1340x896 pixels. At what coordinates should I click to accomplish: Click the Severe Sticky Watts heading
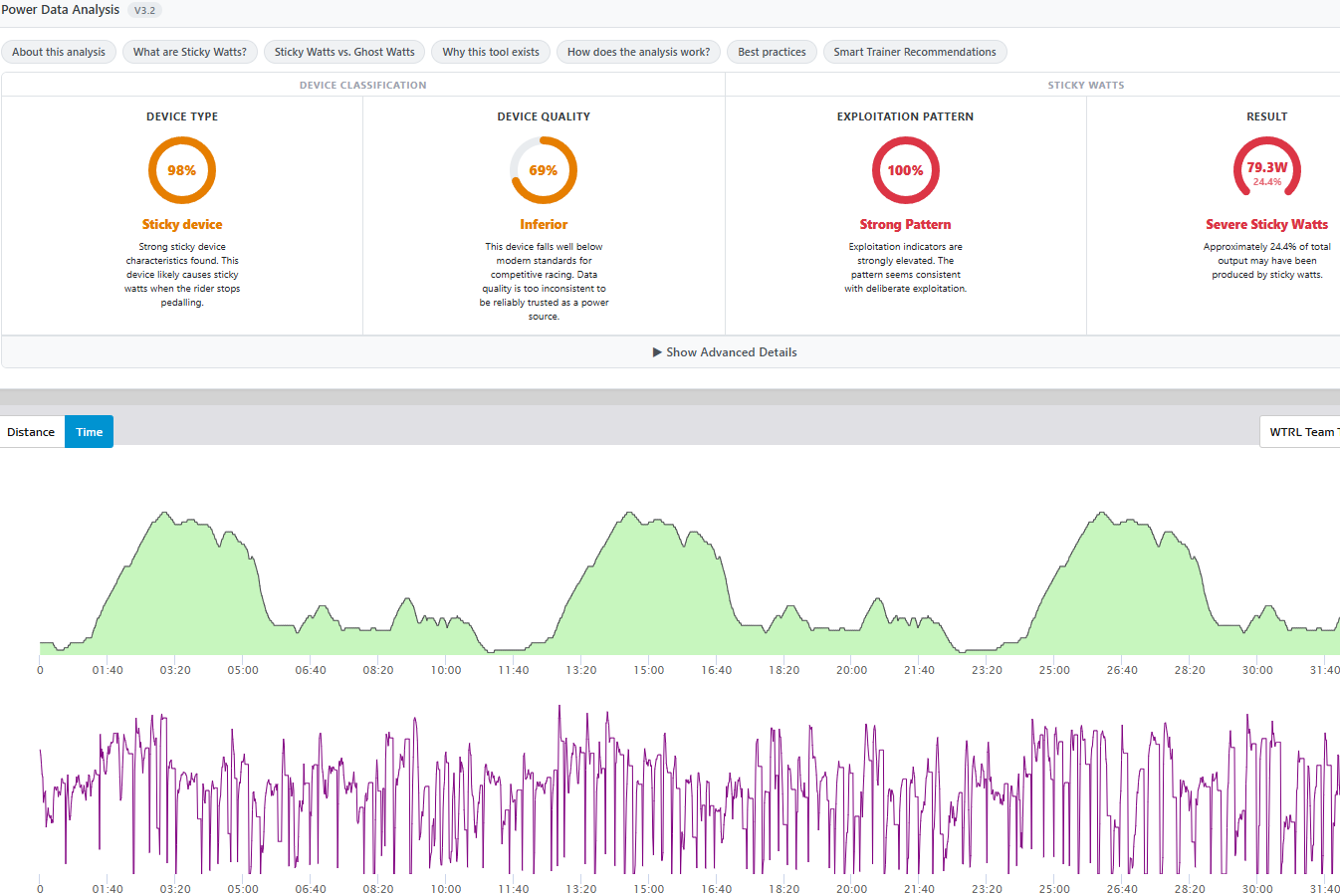pyautogui.click(x=1267, y=224)
